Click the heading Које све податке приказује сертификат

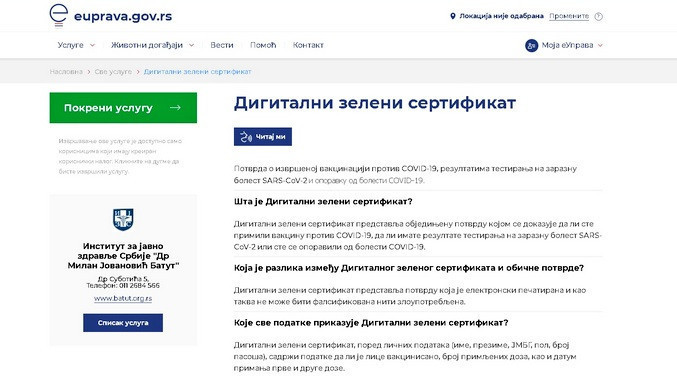click(x=371, y=323)
